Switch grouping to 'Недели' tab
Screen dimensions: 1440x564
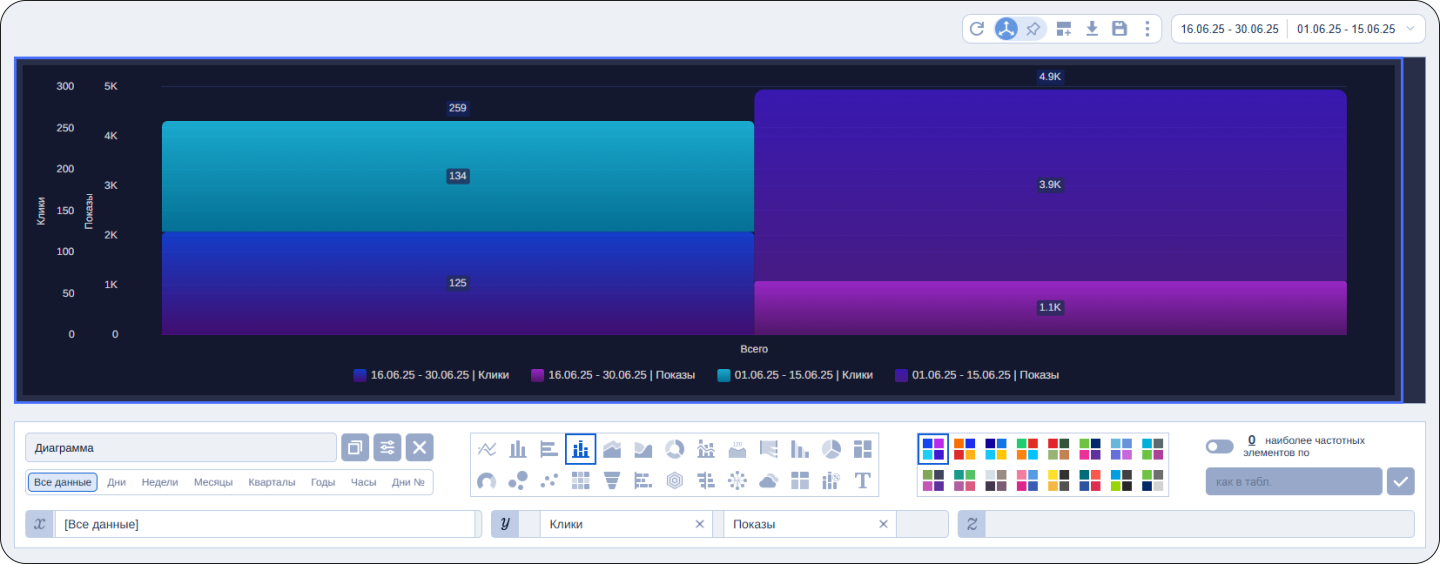(x=160, y=482)
